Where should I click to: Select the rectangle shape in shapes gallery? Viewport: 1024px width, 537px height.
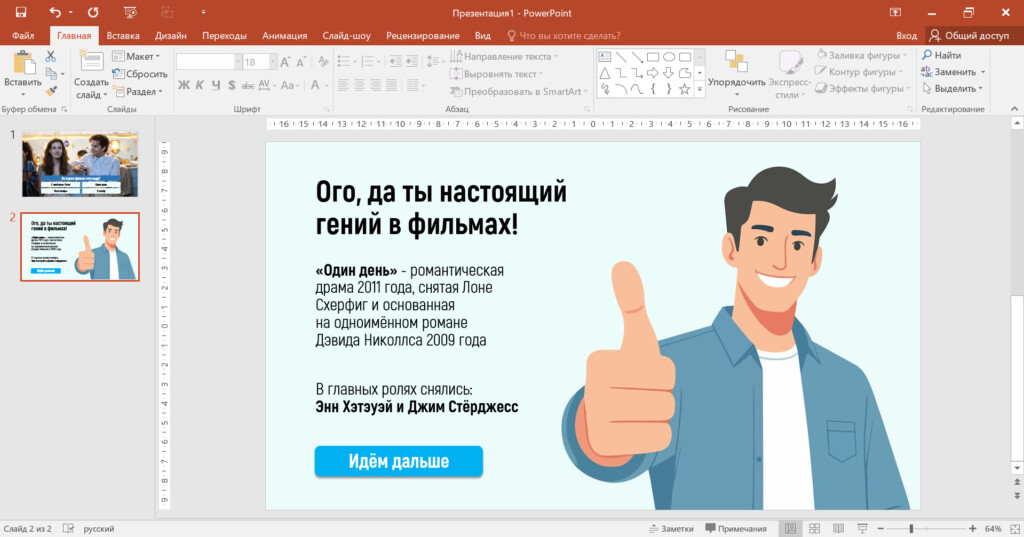[x=653, y=57]
